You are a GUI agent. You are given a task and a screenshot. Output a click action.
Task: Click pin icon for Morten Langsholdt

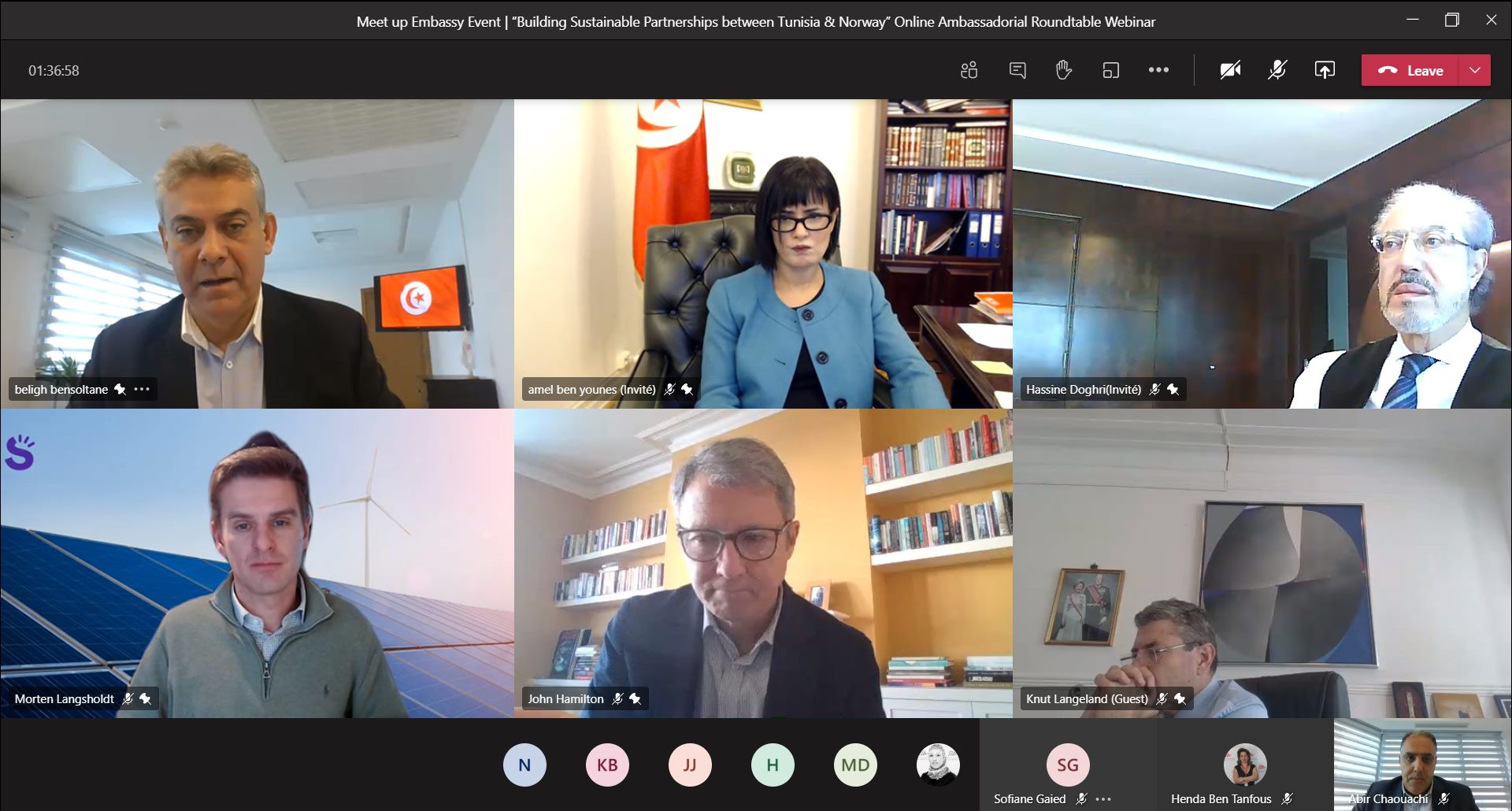pos(145,698)
